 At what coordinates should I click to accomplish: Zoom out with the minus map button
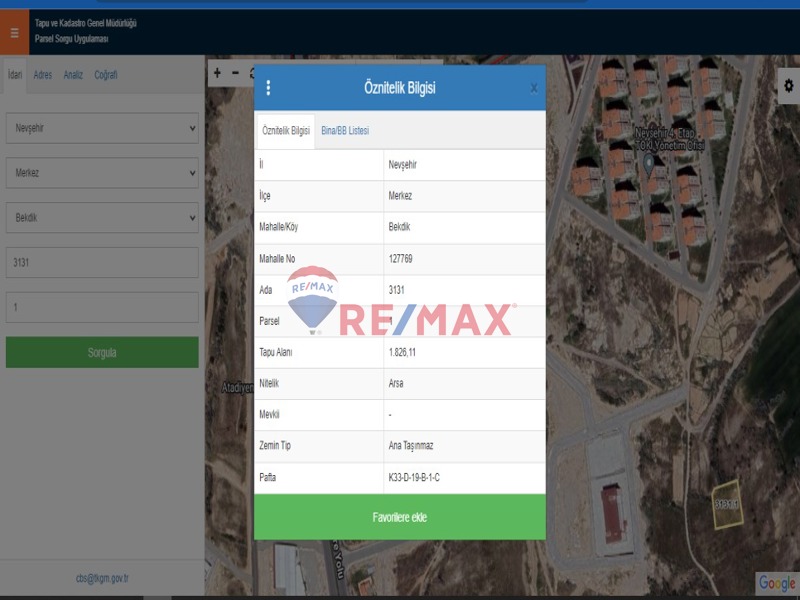tap(236, 73)
